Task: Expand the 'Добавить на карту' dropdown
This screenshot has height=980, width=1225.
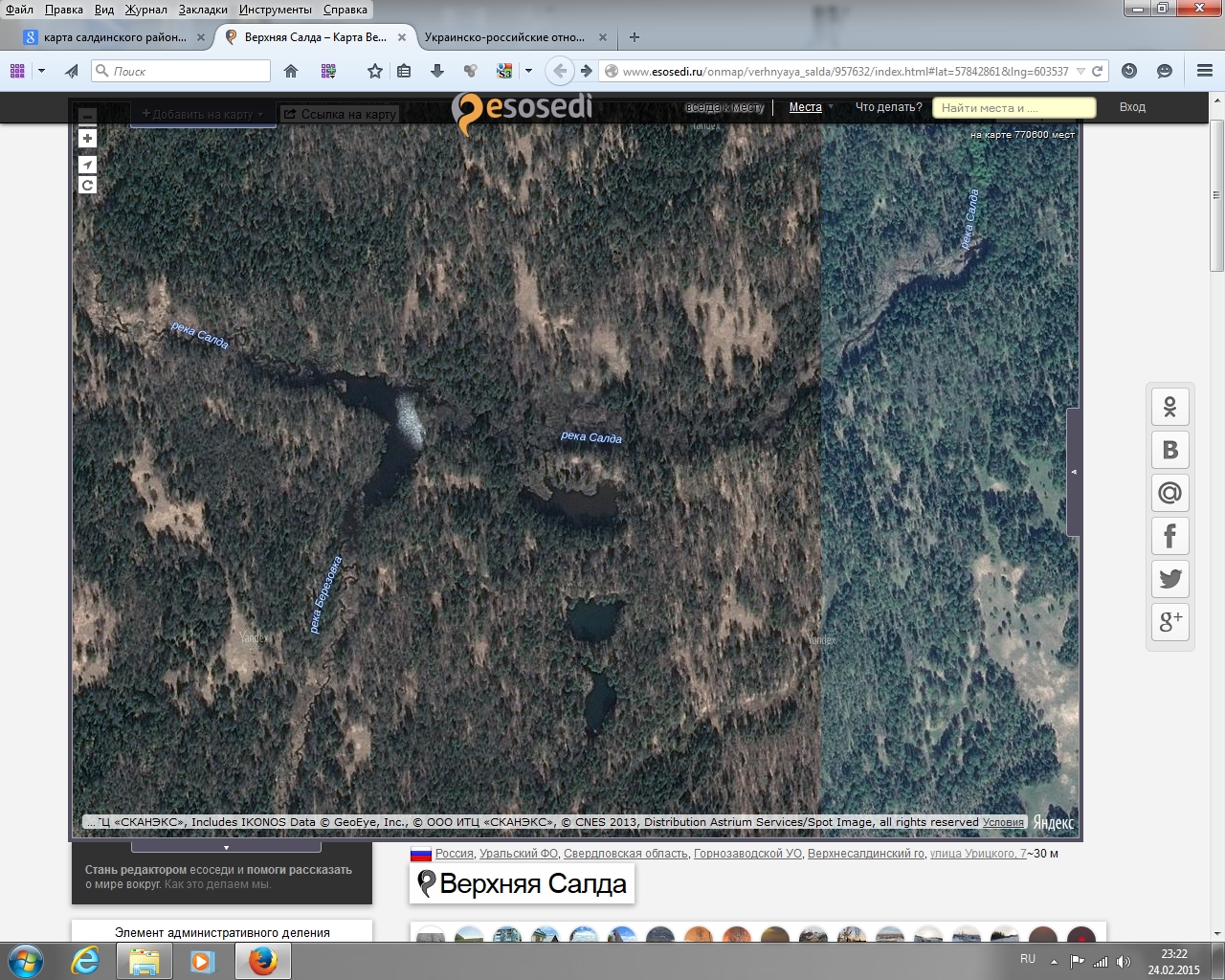Action: tap(202, 114)
